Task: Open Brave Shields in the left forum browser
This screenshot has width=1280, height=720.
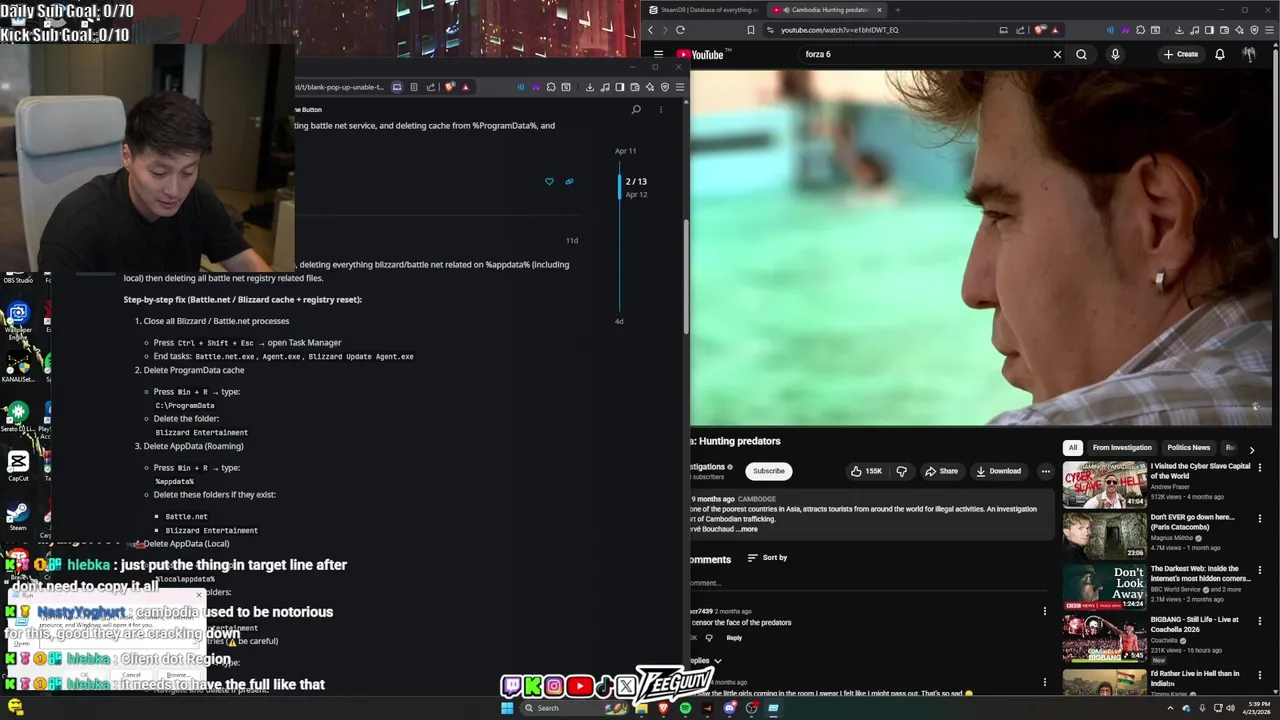Action: coord(450,87)
